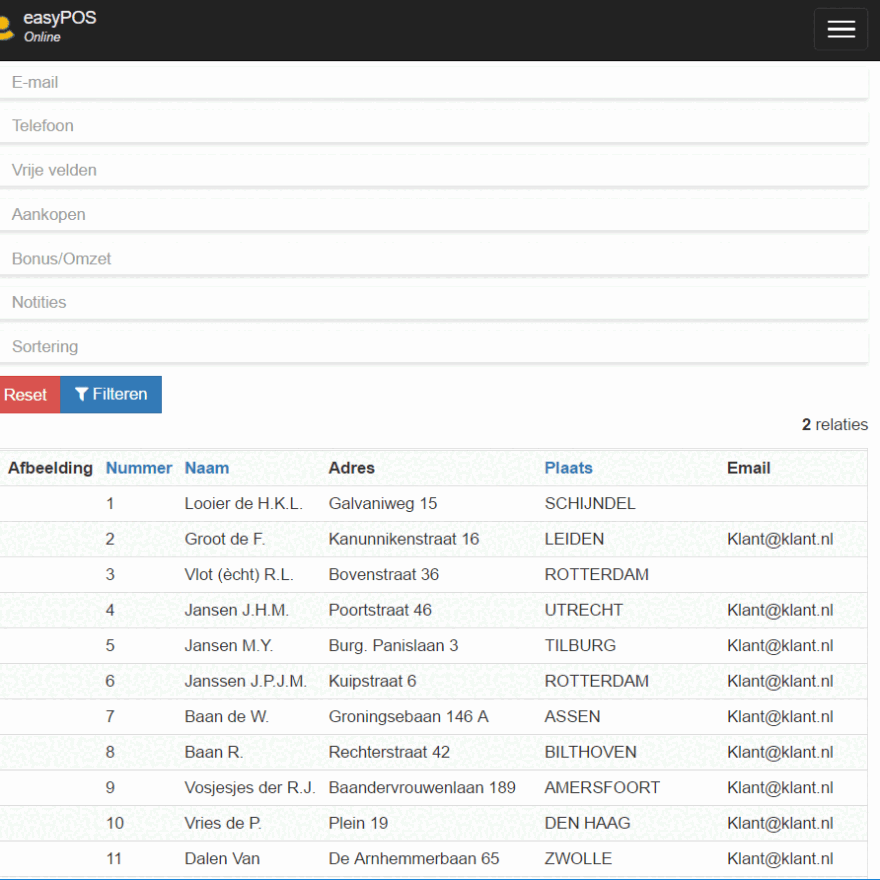Screen dimensions: 880x880
Task: Click the LEIDEN place cell
Action: coord(574,539)
